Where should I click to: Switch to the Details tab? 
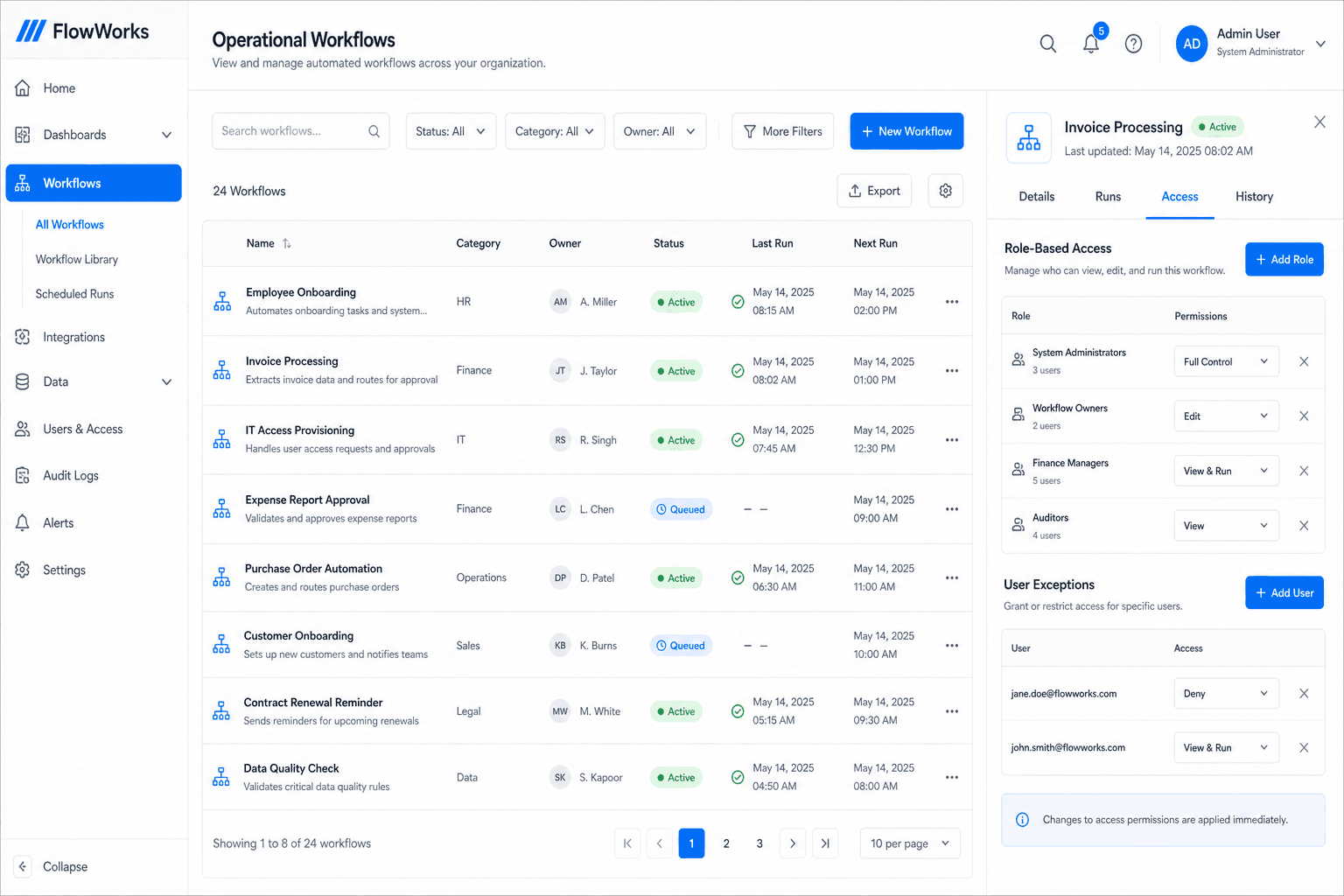[x=1037, y=197]
